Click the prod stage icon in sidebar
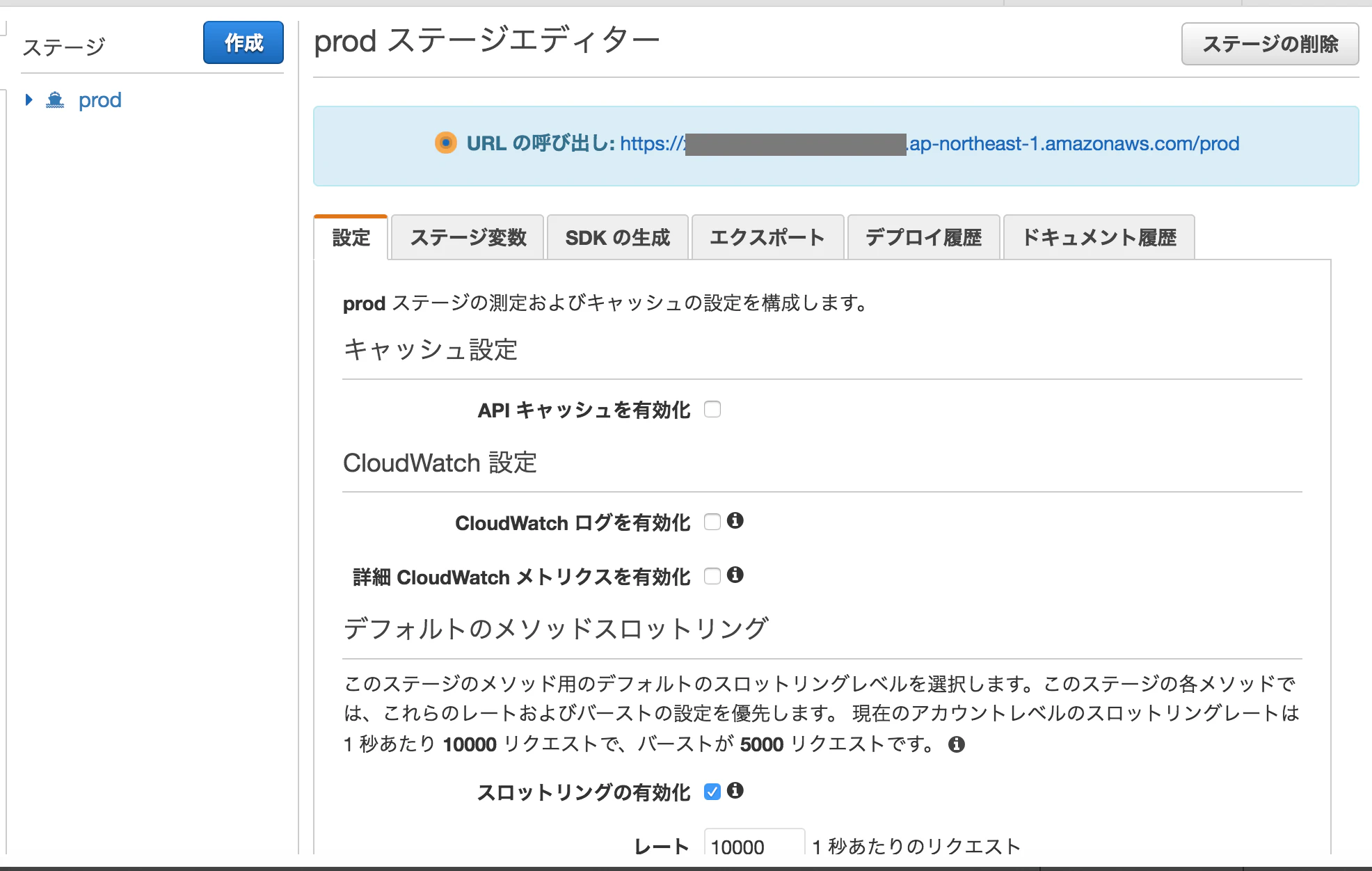Viewport: 1372px width, 871px height. pyautogui.click(x=55, y=100)
